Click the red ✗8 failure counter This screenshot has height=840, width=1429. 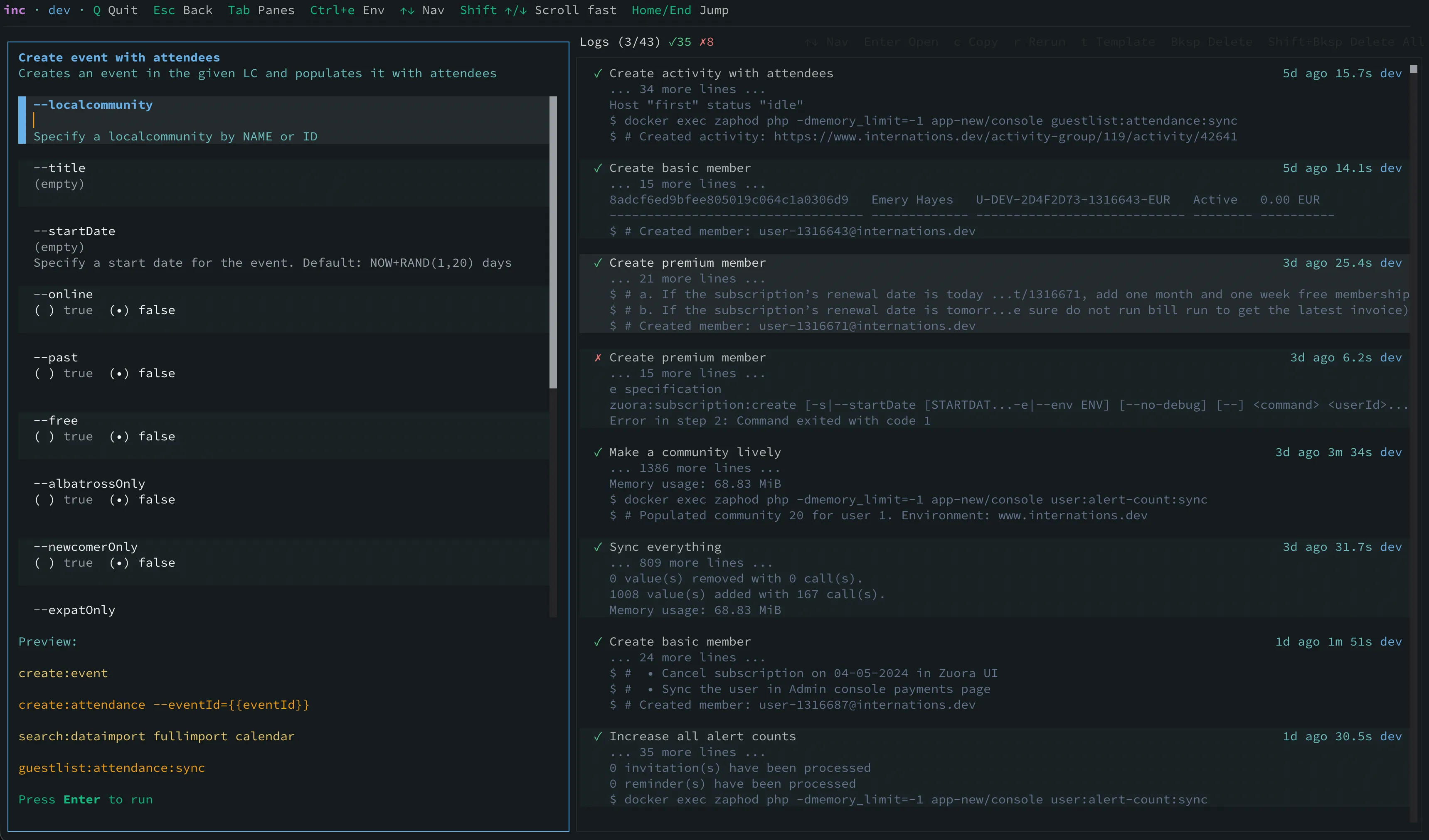(707, 42)
